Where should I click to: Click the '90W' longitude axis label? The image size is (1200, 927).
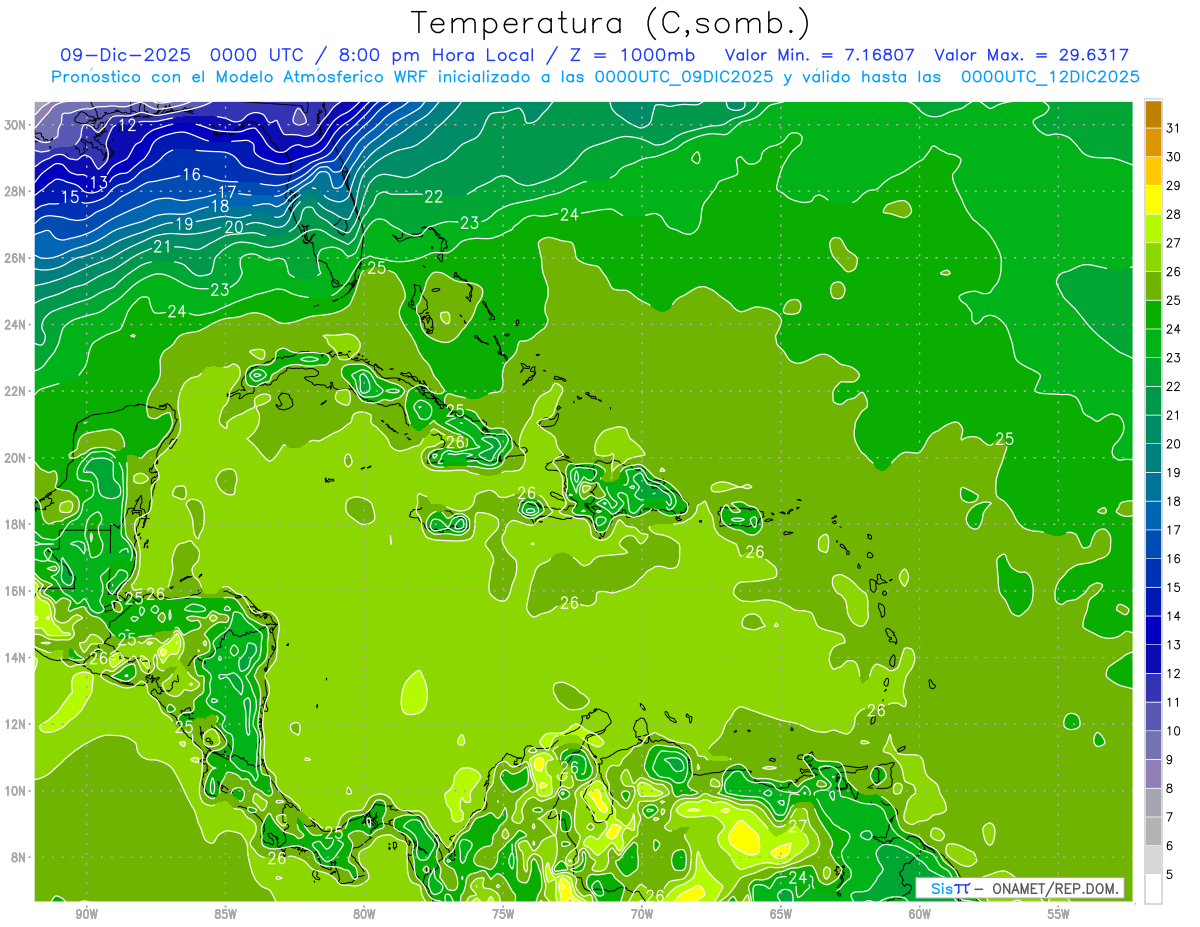86,914
